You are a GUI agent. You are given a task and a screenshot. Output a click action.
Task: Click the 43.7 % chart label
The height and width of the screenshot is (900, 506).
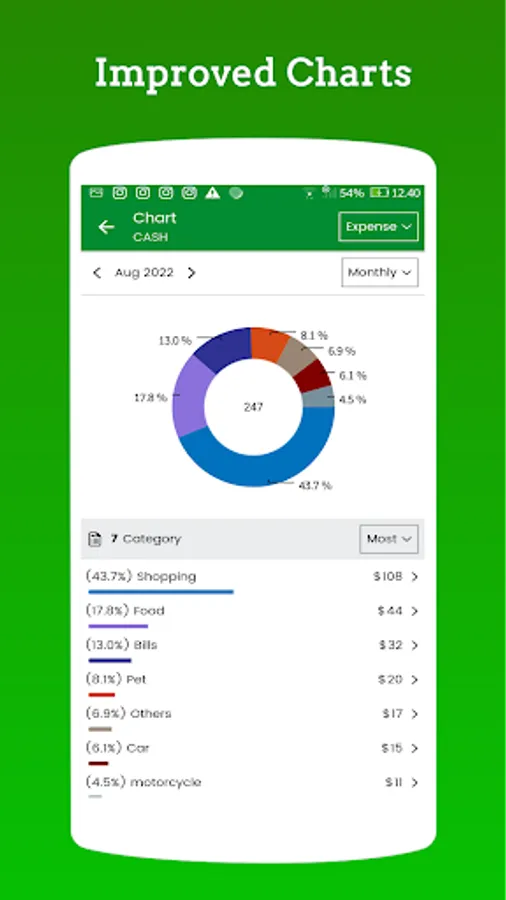[315, 486]
